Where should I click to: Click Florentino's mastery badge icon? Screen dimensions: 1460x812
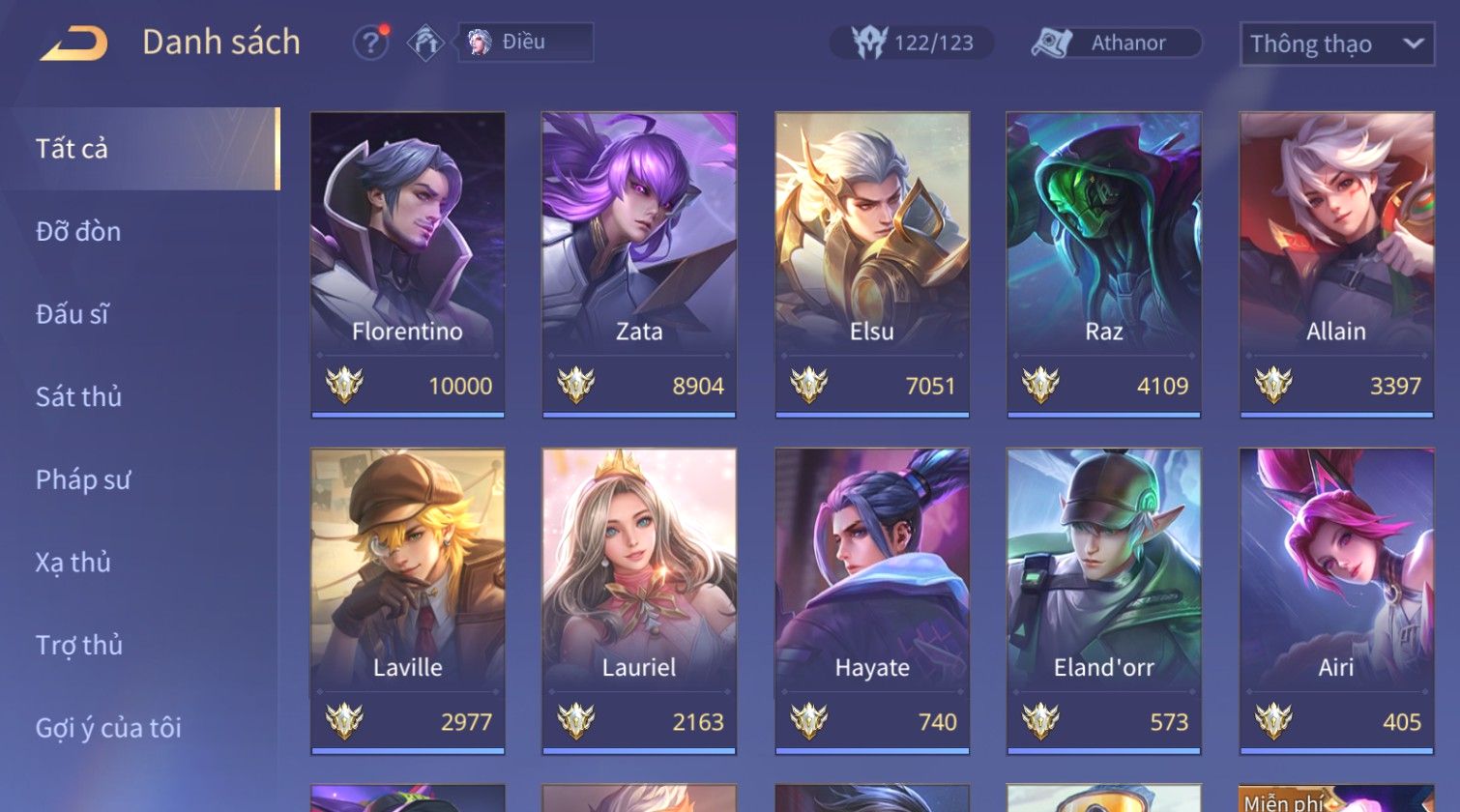tap(344, 386)
